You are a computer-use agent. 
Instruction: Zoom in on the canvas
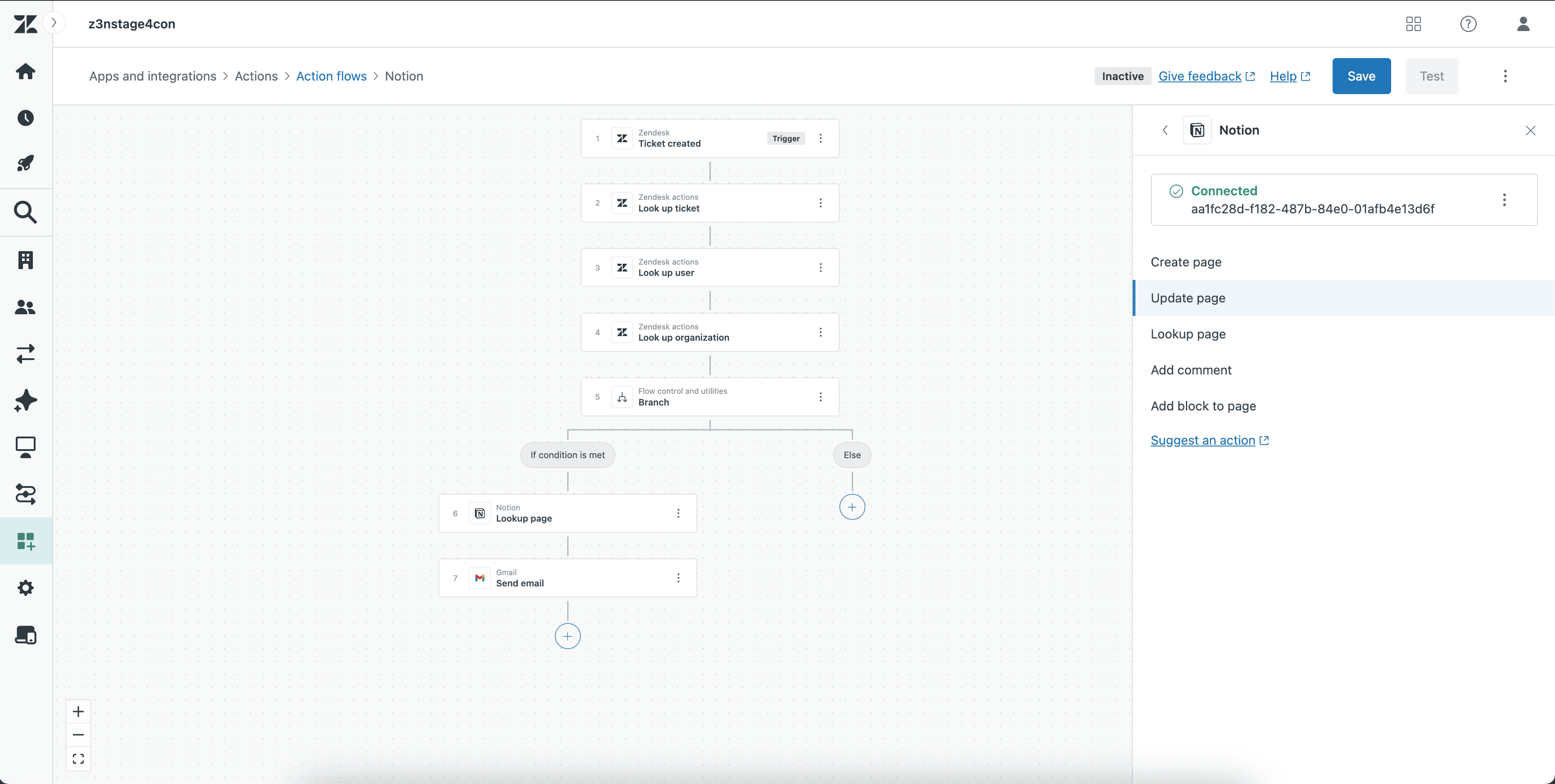(x=78, y=712)
